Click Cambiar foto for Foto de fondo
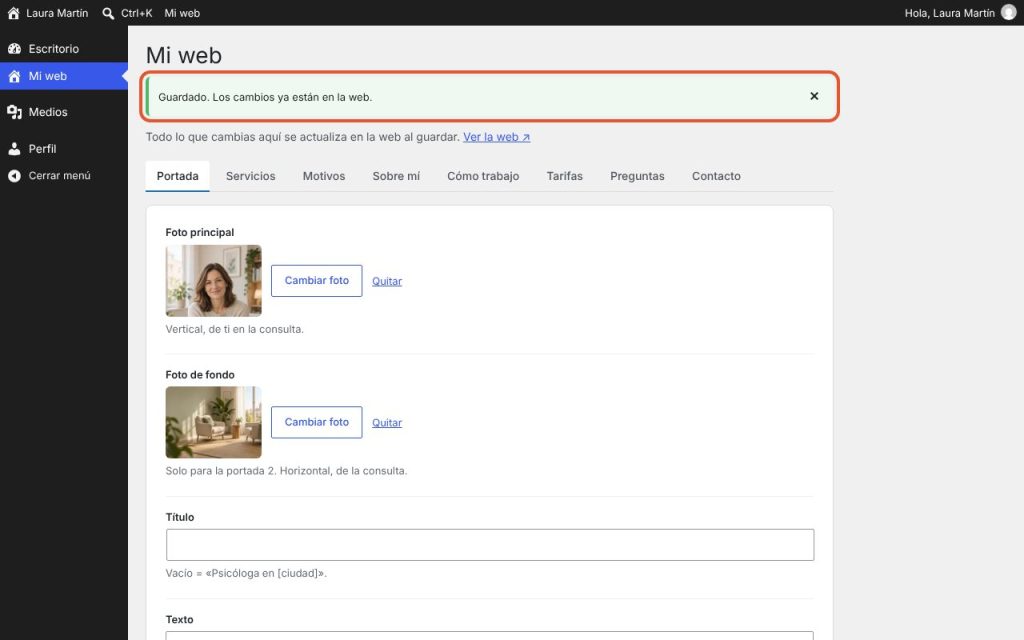Viewport: 1024px width, 640px height. coord(317,423)
